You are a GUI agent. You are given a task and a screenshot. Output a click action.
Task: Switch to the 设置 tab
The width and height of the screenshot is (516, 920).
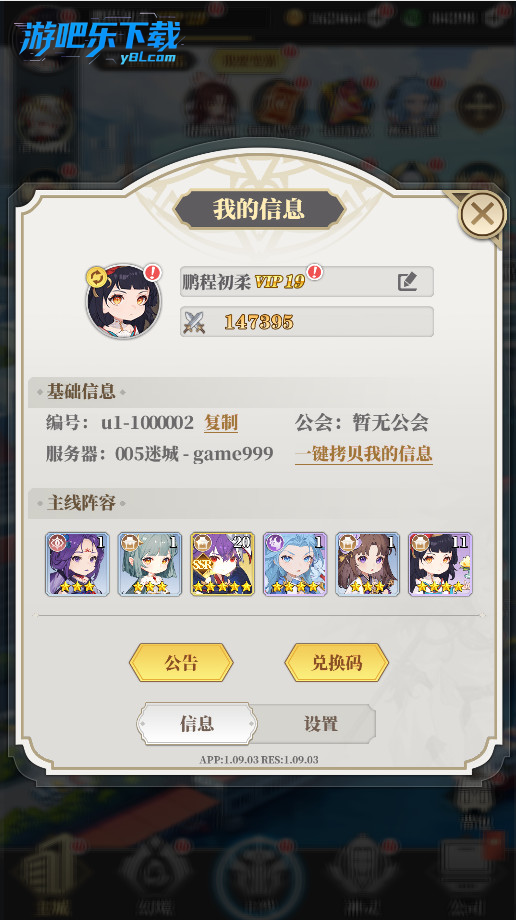click(320, 723)
